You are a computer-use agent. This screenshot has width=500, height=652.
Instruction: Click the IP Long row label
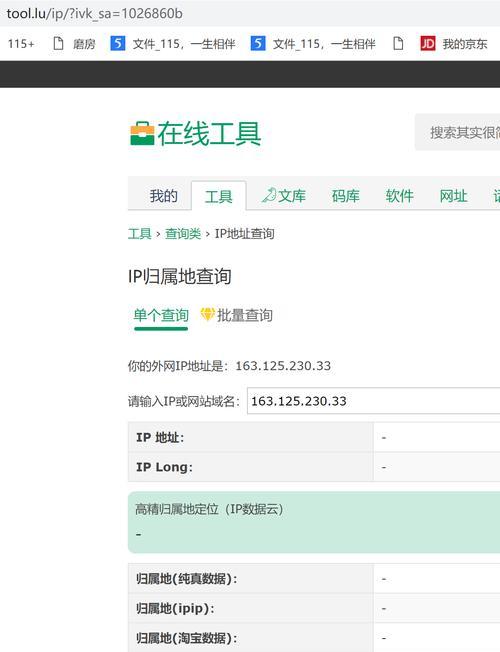tap(164, 467)
